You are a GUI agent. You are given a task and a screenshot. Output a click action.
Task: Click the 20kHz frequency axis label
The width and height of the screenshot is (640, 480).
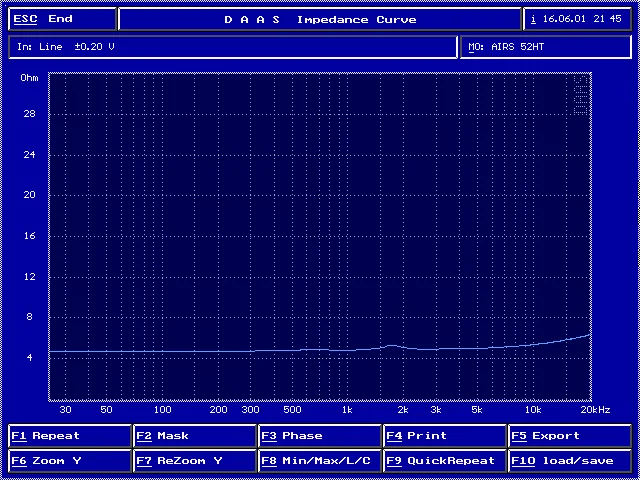coord(594,410)
